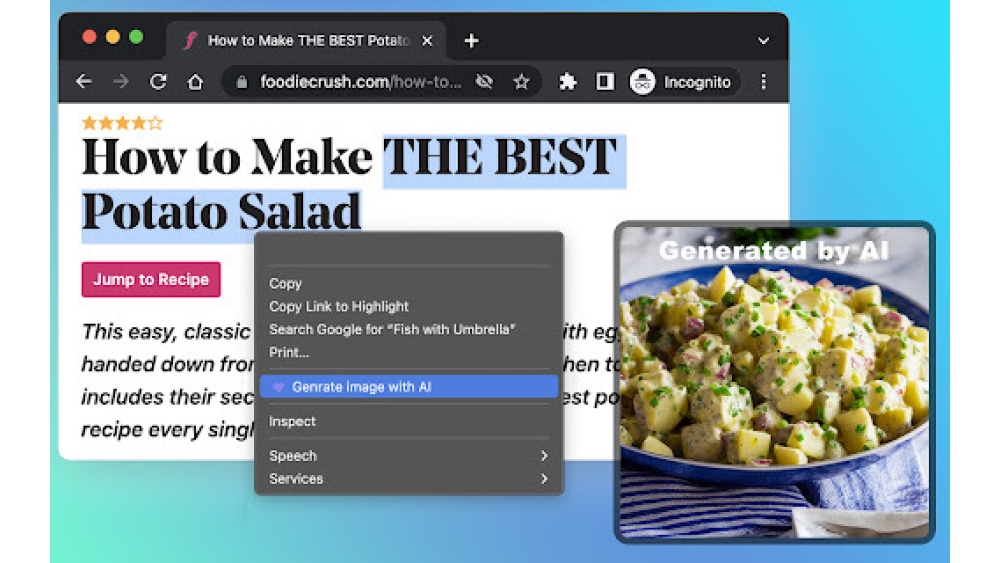
Task: Open the browser home page icon
Action: [195, 82]
